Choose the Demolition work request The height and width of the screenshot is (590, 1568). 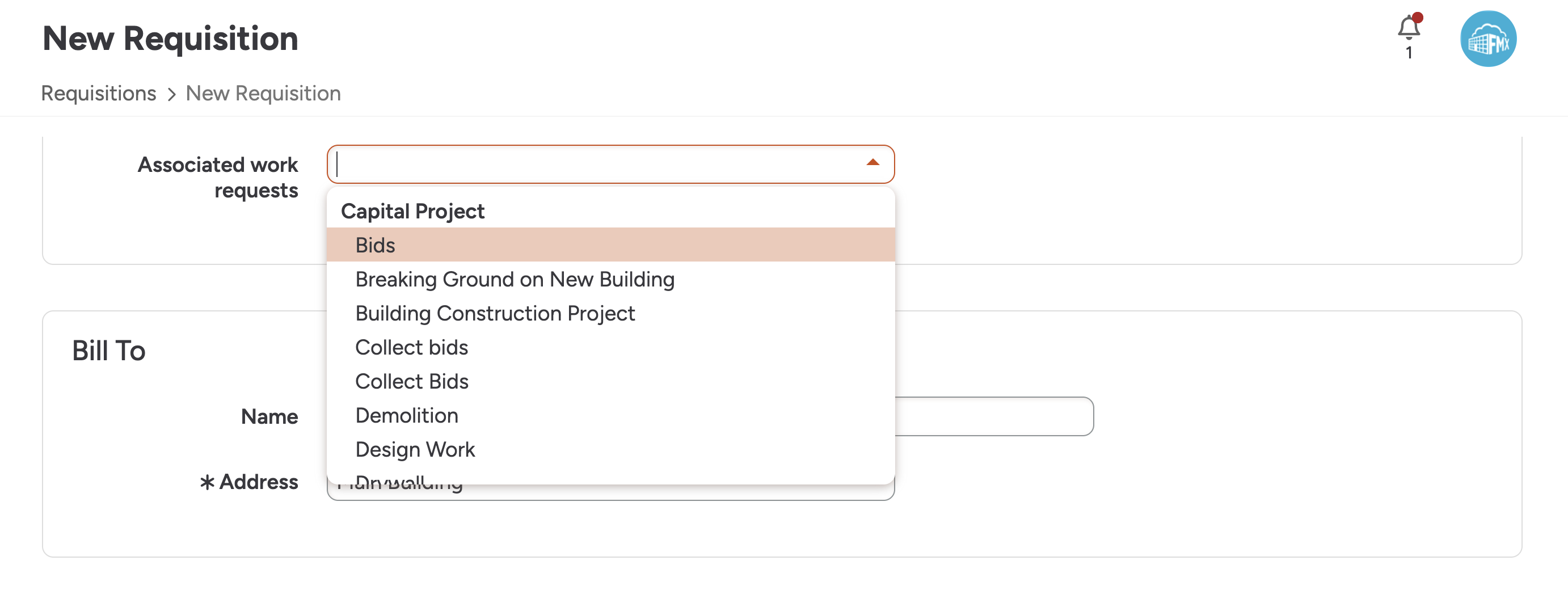pos(407,415)
